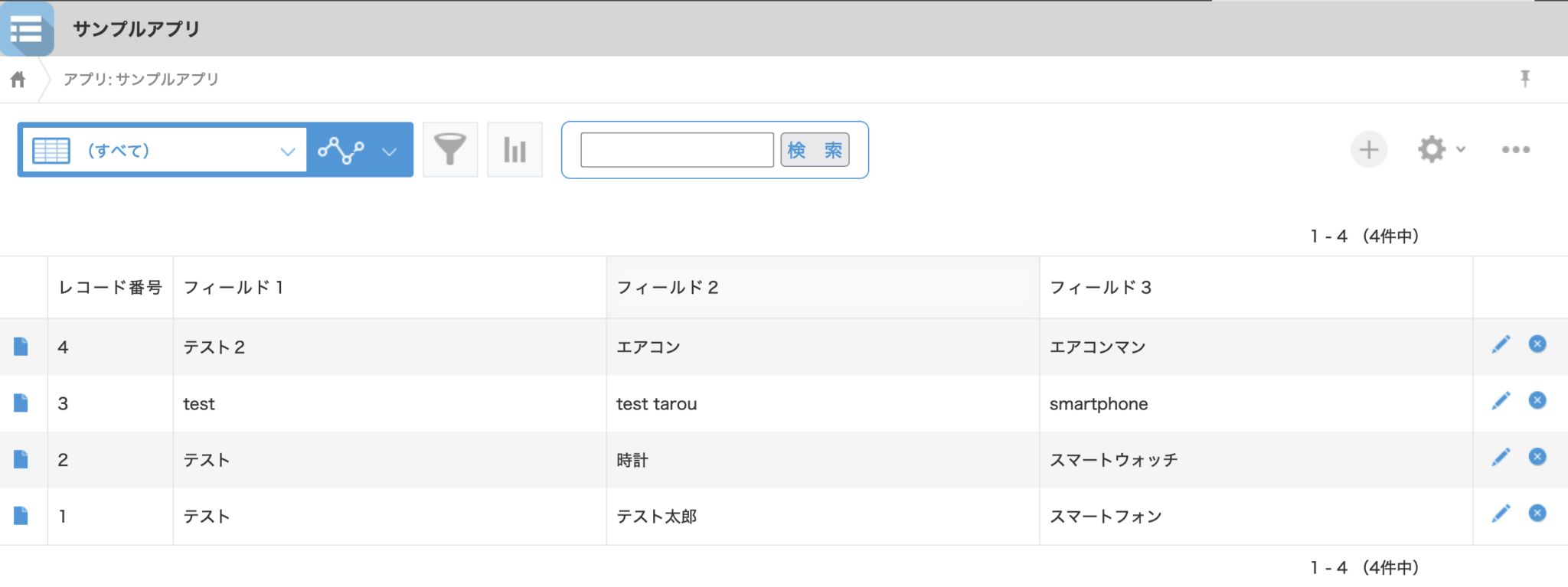Open record 2 details document icon
1568x587 pixels.
point(21,459)
